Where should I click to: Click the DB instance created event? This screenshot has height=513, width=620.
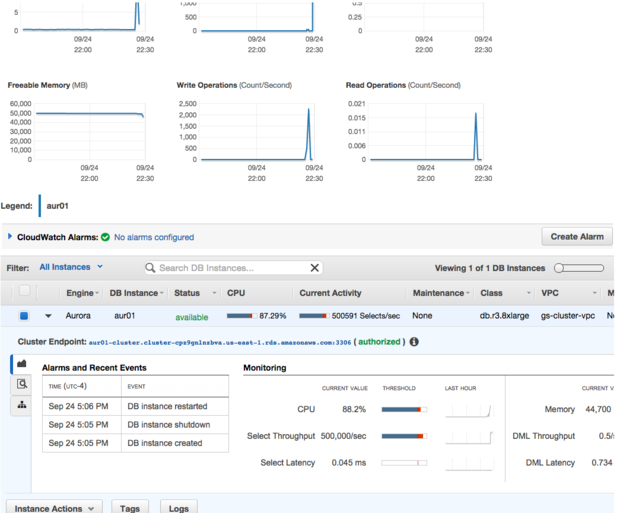coord(165,443)
